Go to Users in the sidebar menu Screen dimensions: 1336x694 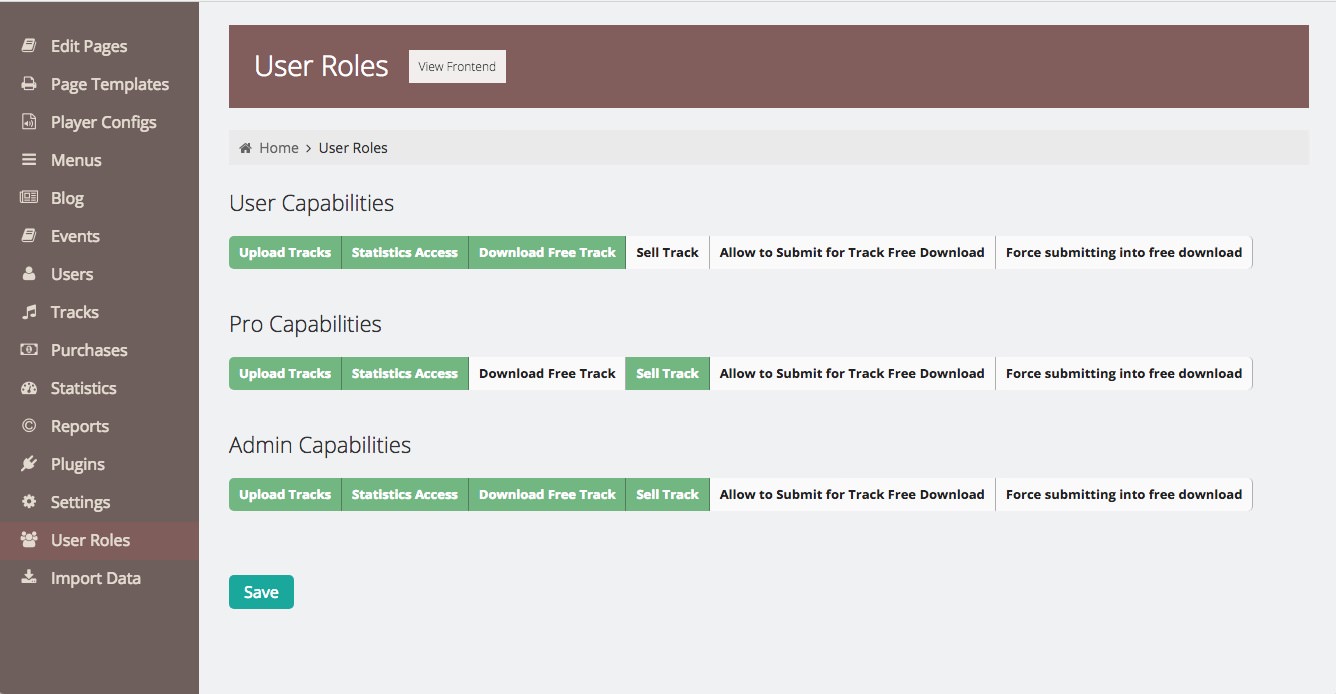click(x=71, y=274)
